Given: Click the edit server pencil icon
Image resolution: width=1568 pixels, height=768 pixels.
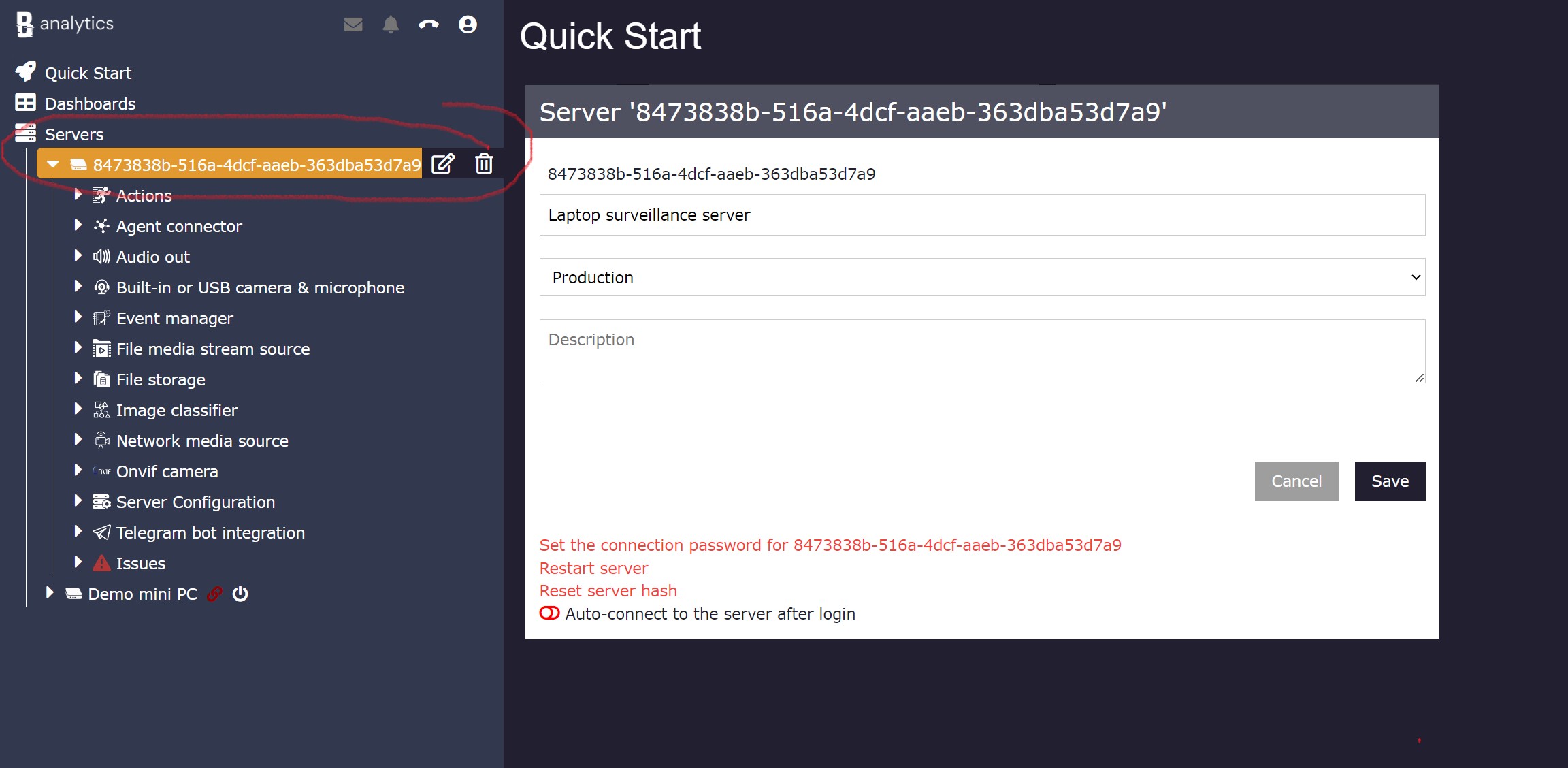Looking at the screenshot, I should pos(443,164).
